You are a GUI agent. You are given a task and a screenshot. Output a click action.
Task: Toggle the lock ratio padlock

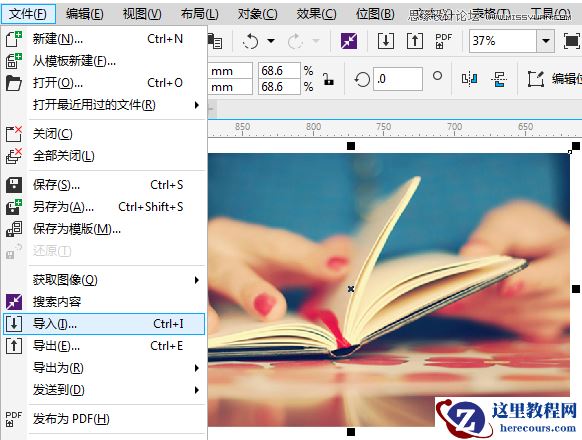(x=328, y=79)
